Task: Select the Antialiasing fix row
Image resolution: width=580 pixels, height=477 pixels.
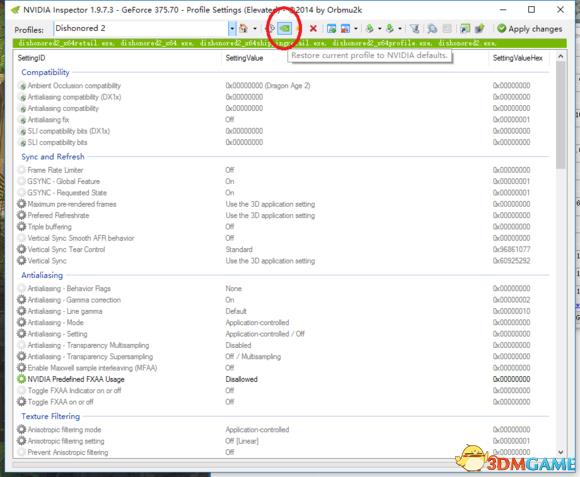Action: coord(284,119)
